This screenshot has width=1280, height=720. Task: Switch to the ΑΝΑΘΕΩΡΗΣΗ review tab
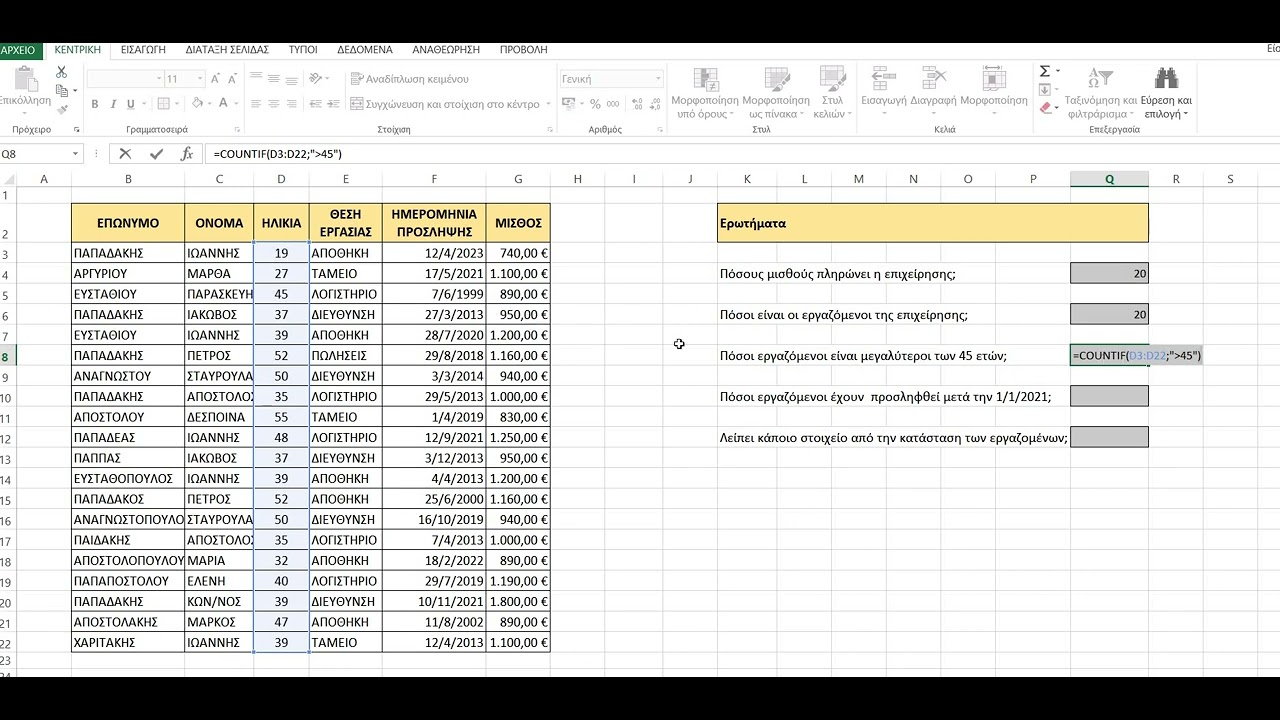click(446, 50)
